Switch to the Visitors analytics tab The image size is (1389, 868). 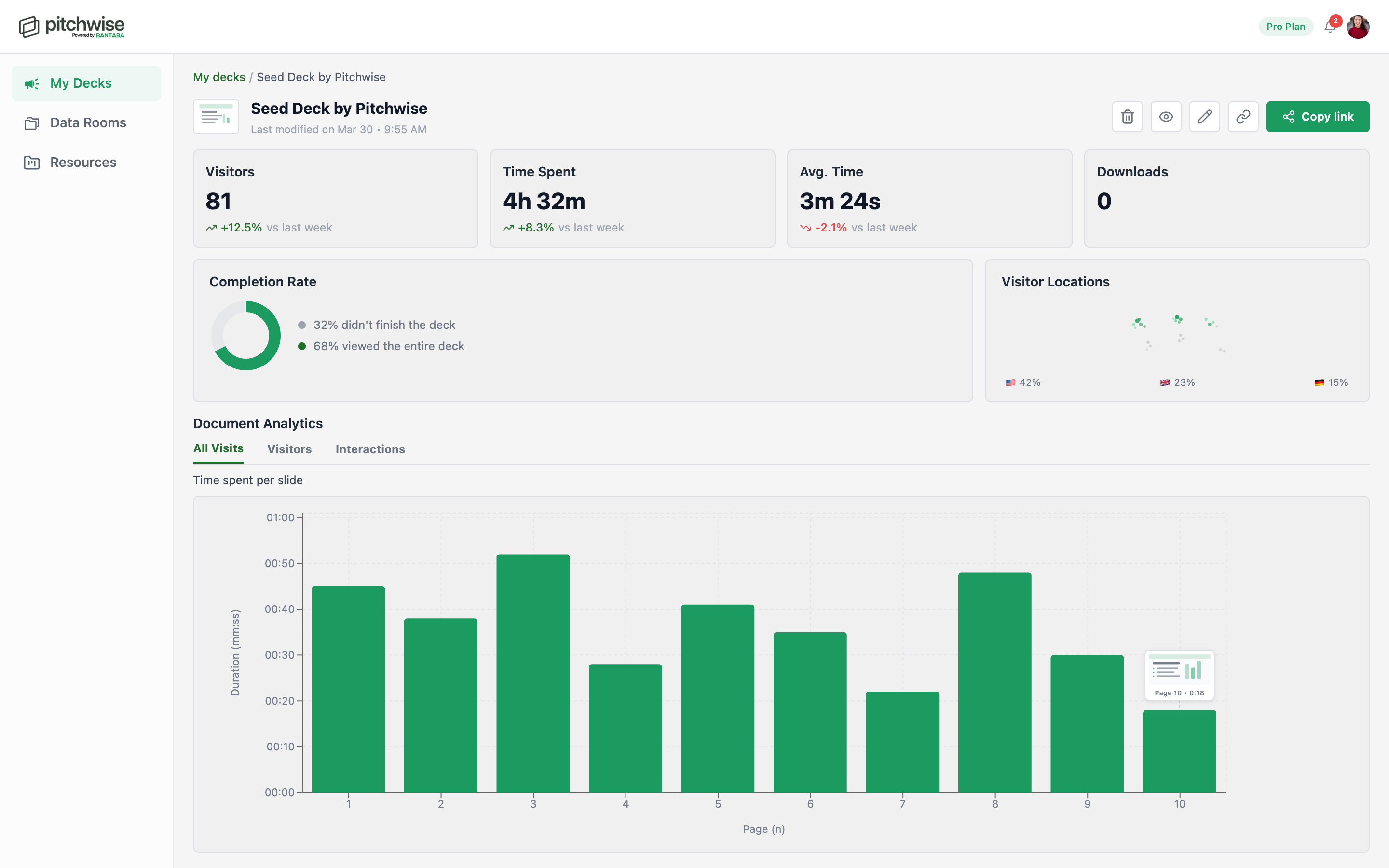(x=289, y=449)
